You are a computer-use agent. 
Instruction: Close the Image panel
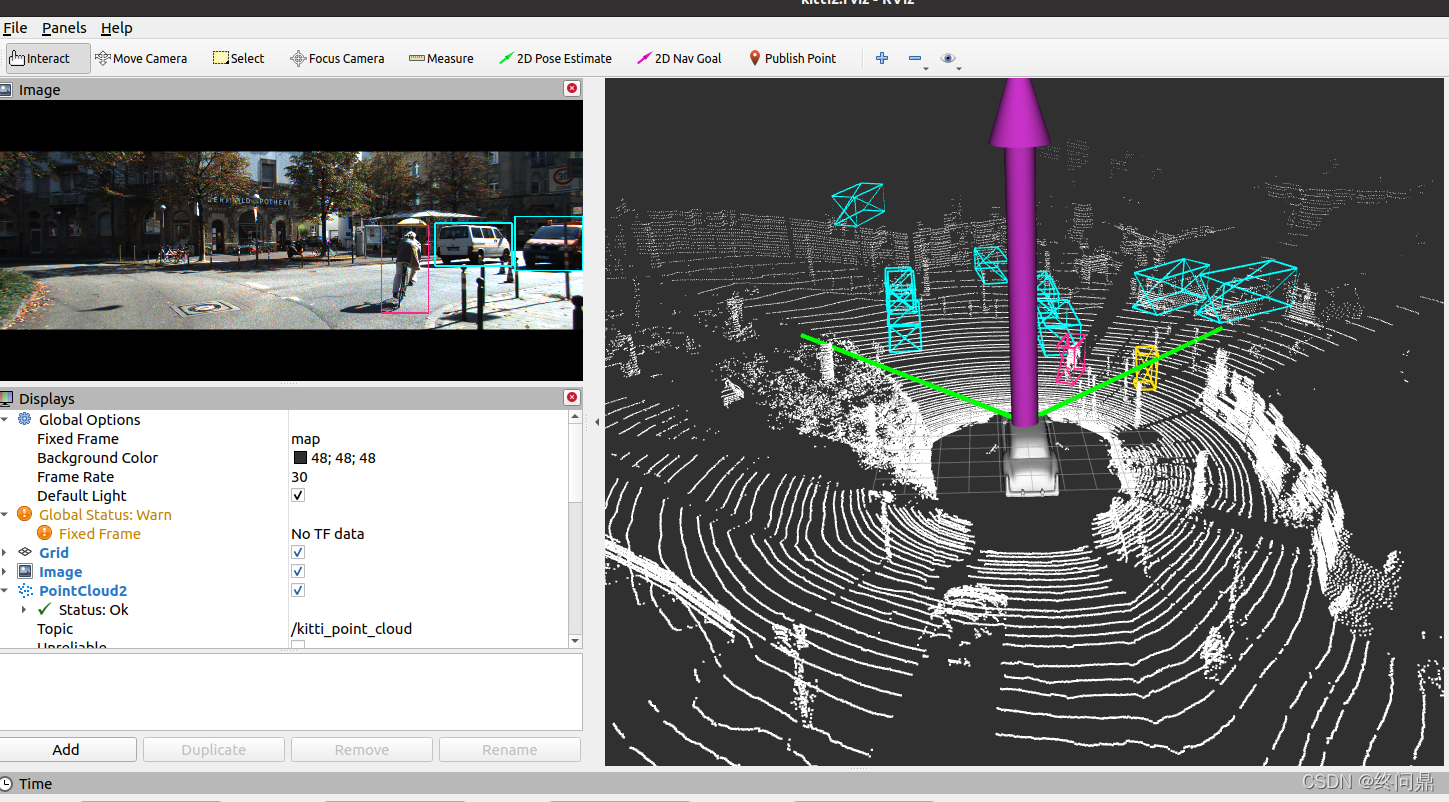click(x=572, y=88)
